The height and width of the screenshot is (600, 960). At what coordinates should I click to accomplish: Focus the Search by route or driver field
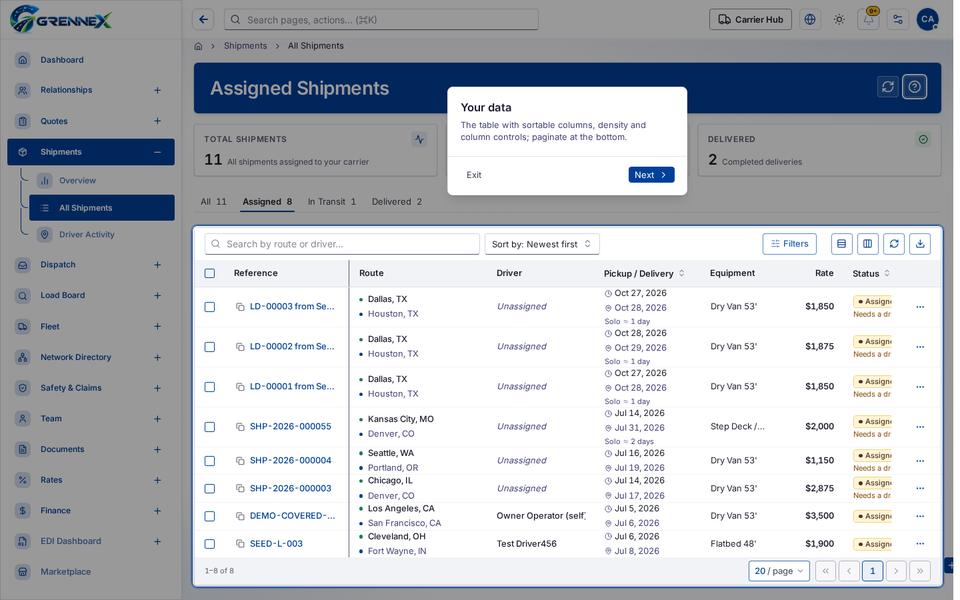click(342, 244)
